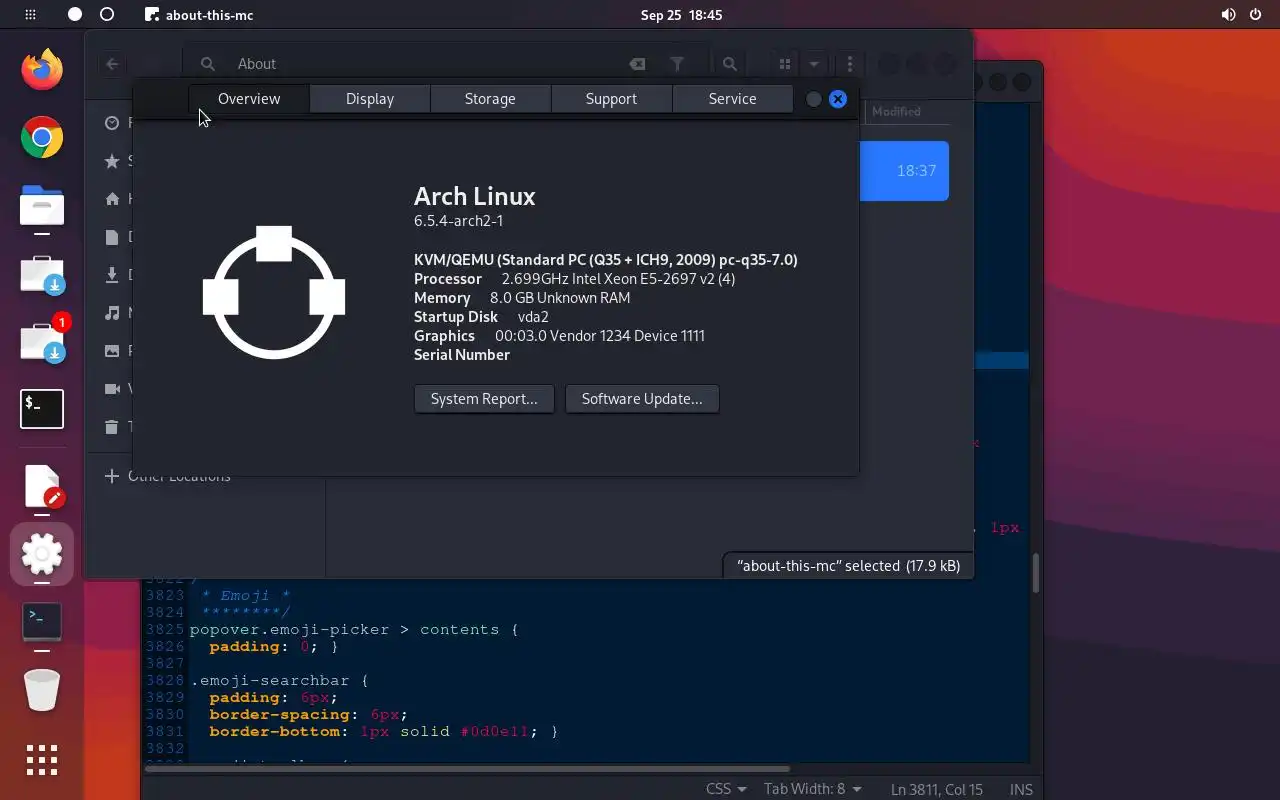This screenshot has width=1280, height=800.
Task: Clear the About search text in Files
Action: [637, 64]
